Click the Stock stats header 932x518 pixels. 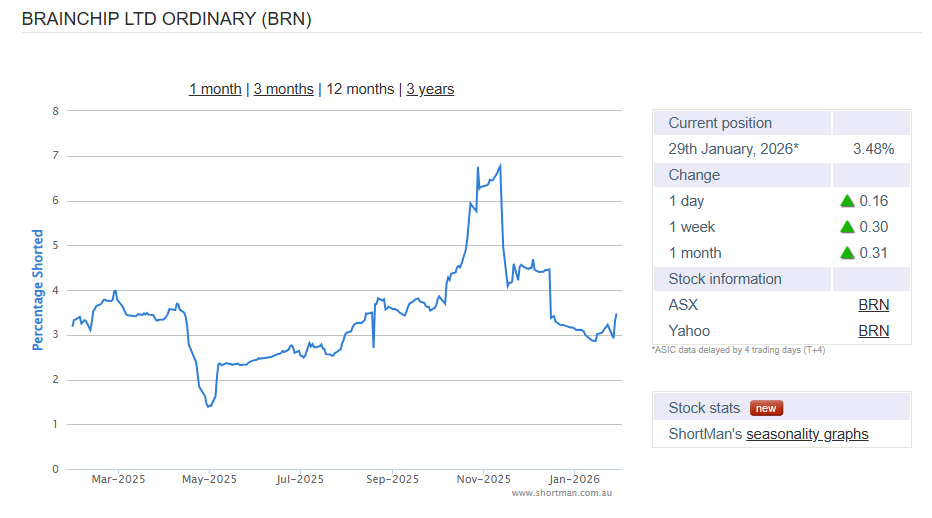click(x=704, y=408)
